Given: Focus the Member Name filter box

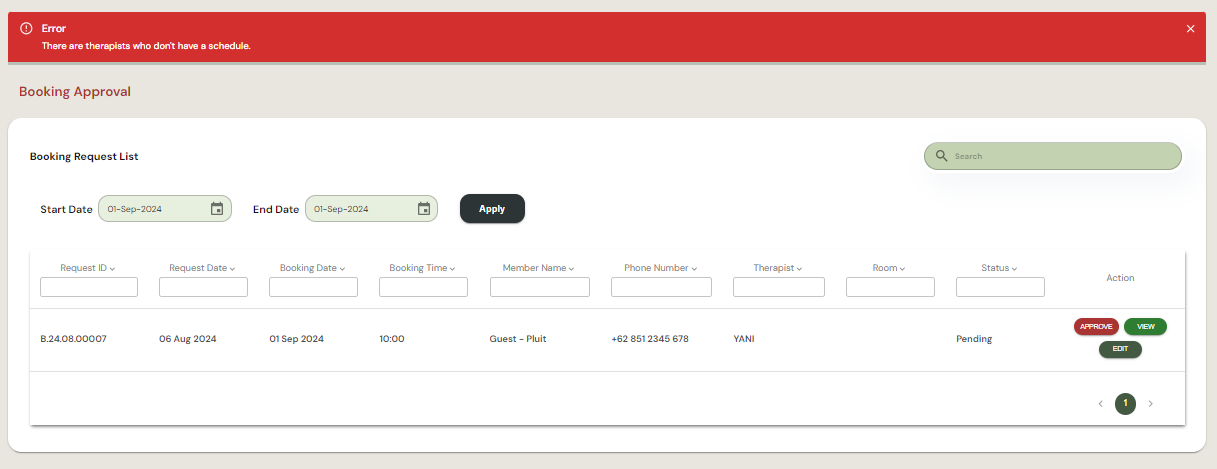Looking at the screenshot, I should pyautogui.click(x=539, y=287).
